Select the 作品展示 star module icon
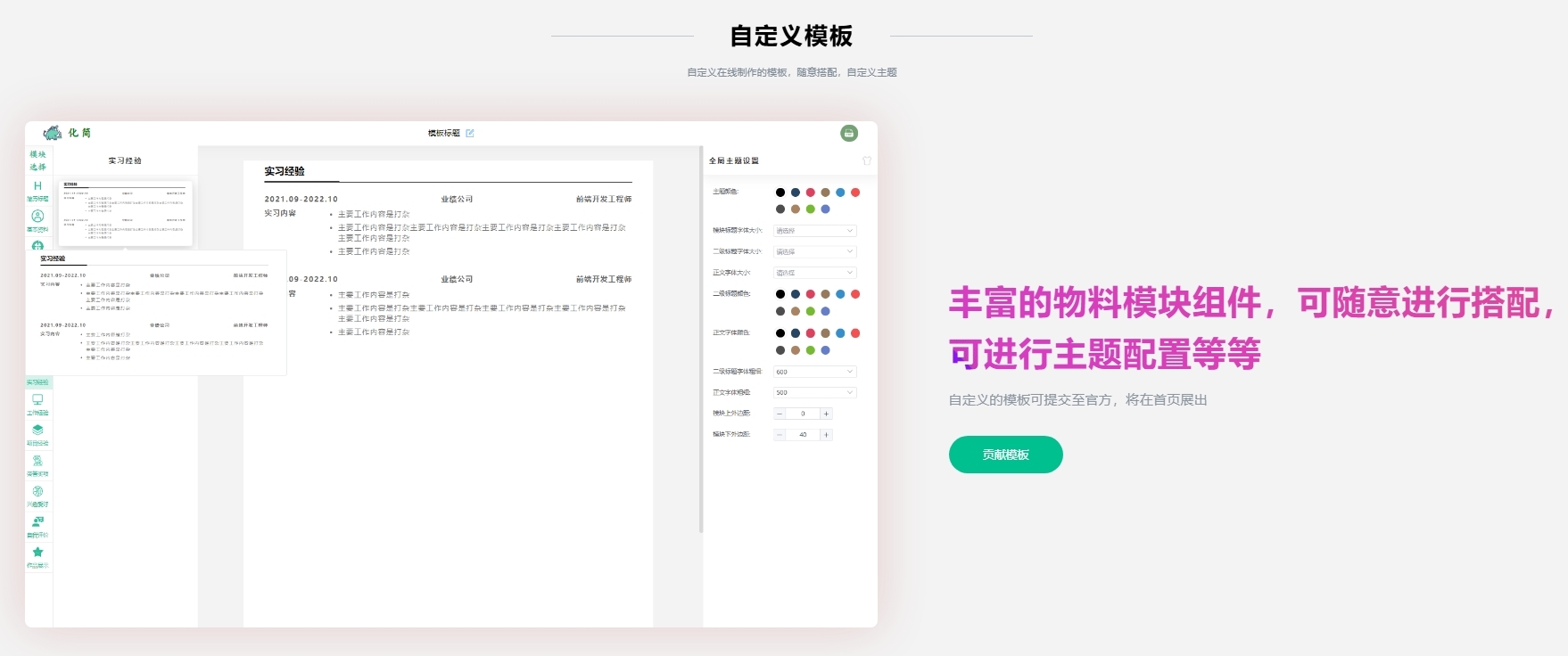This screenshot has height=656, width=1568. (37, 552)
